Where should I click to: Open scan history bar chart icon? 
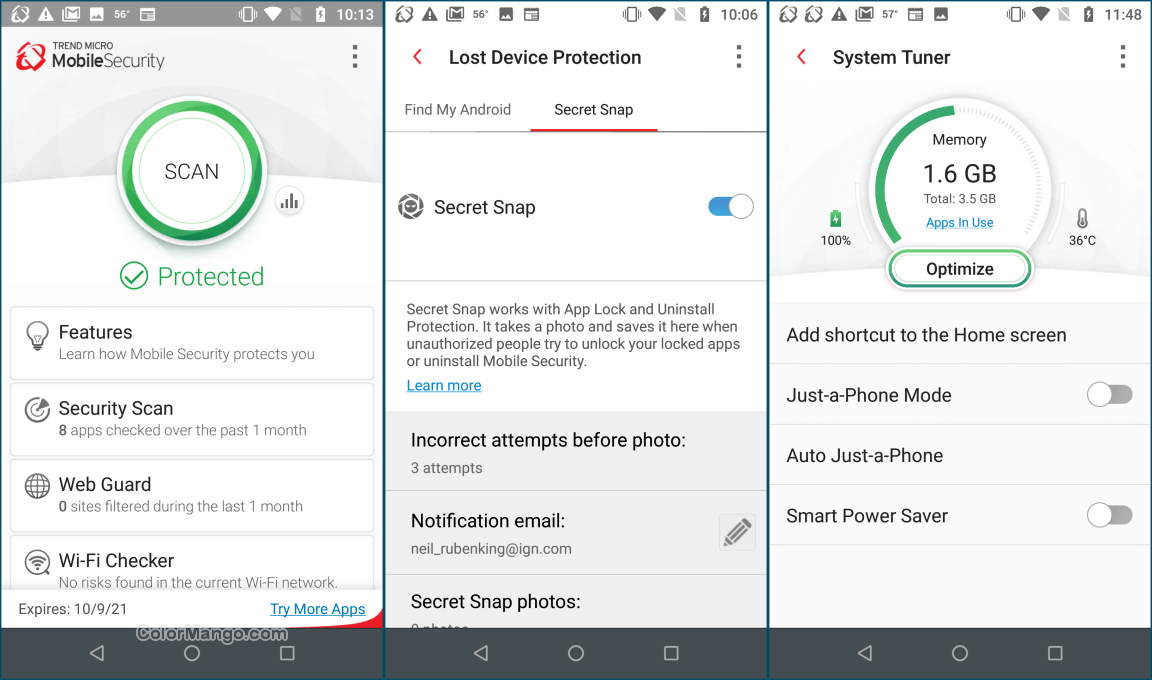pos(289,201)
